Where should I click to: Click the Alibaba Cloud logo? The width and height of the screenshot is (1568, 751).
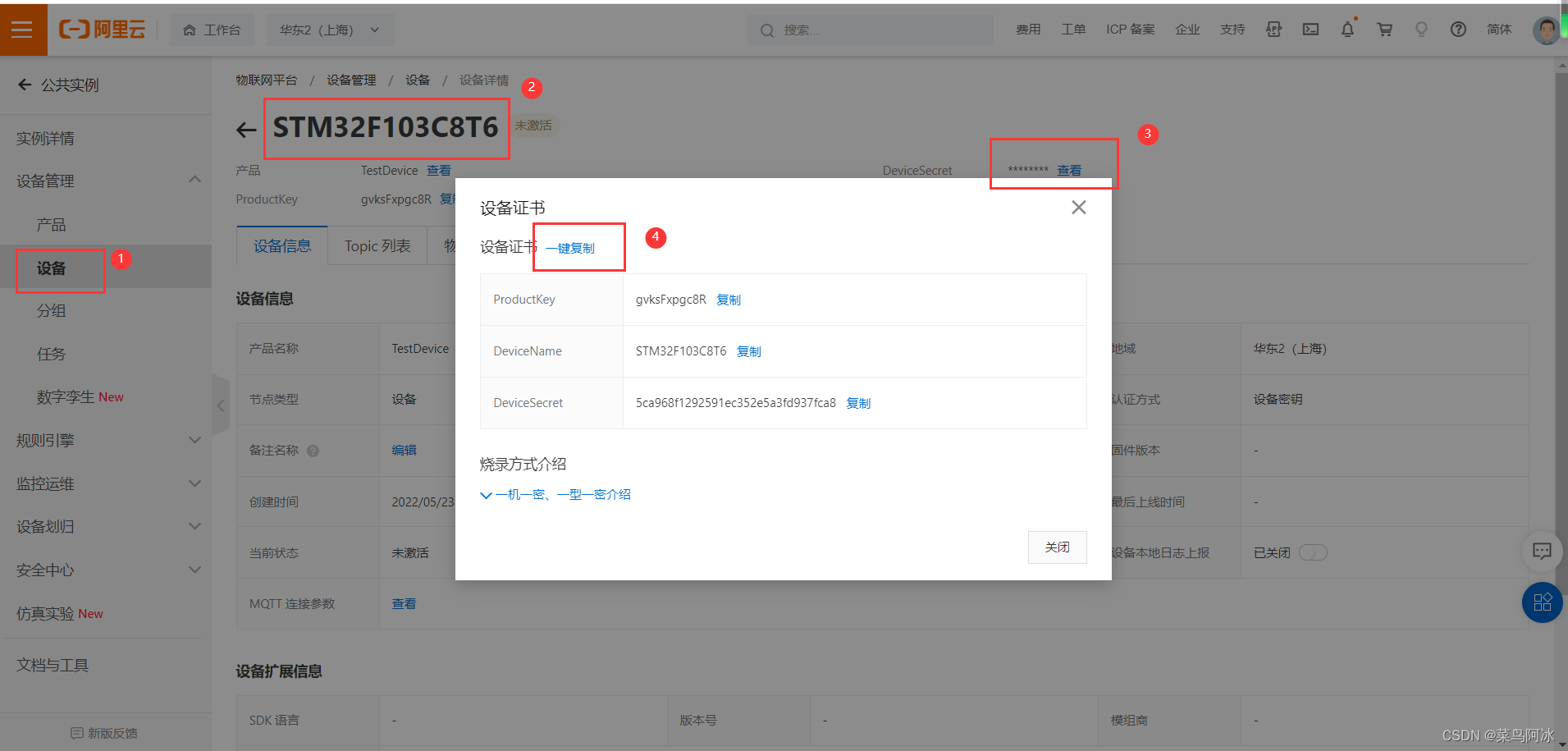(101, 29)
